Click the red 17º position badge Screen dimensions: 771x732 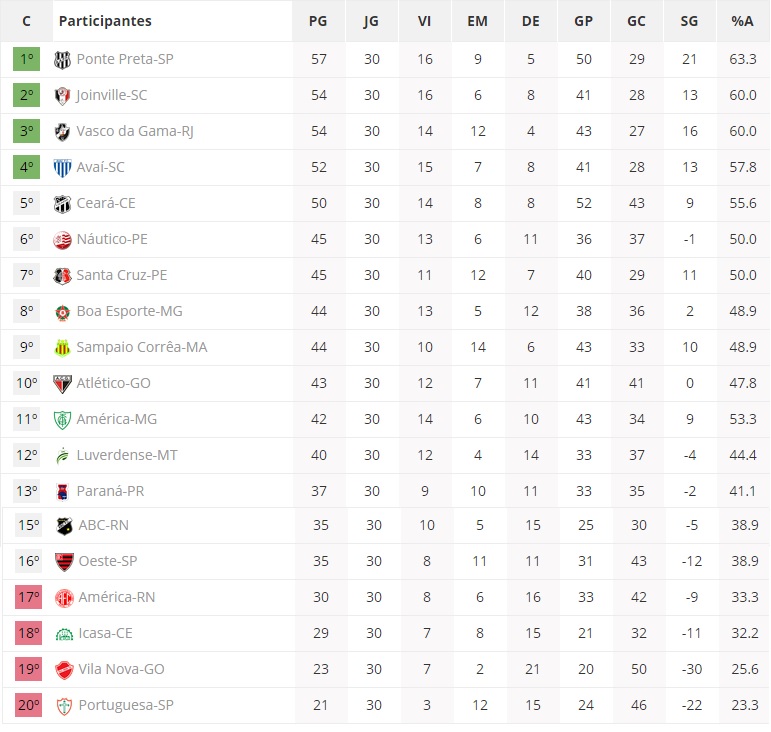[29, 597]
